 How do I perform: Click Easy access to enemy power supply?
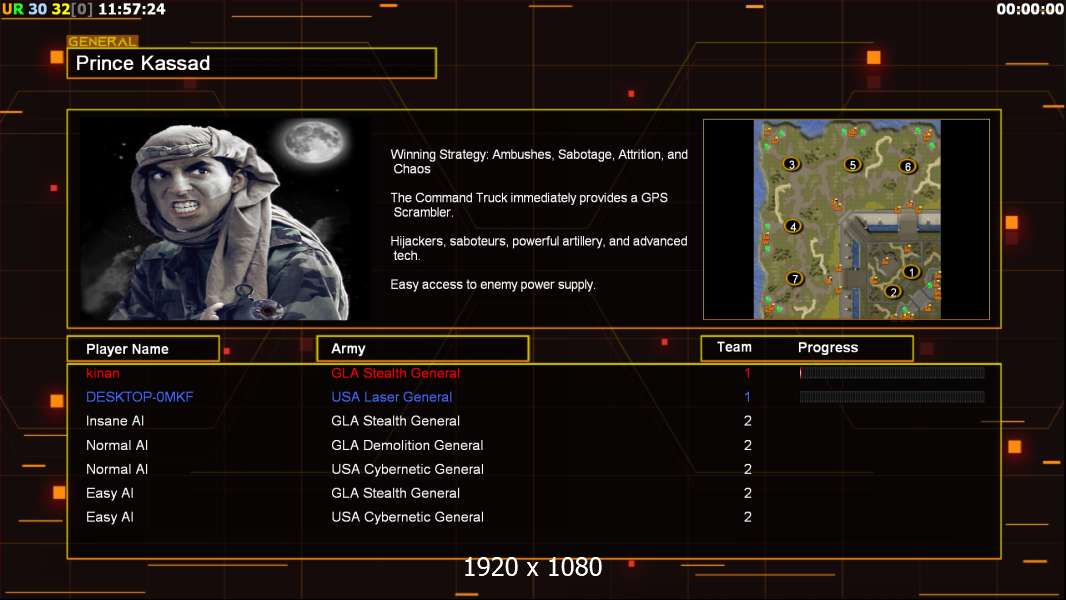pyautogui.click(x=493, y=285)
